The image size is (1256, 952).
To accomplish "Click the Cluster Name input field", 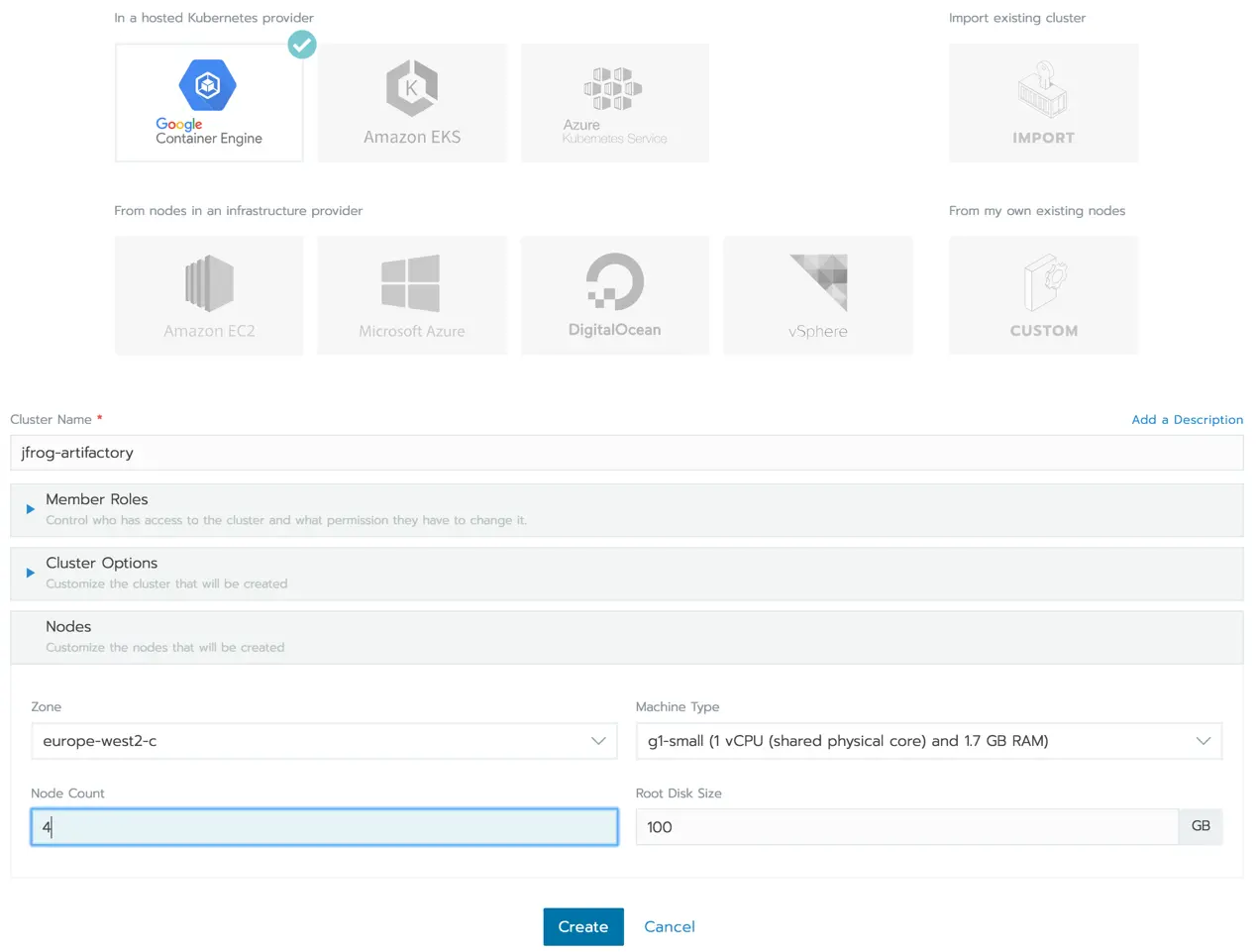I will click(x=626, y=453).
